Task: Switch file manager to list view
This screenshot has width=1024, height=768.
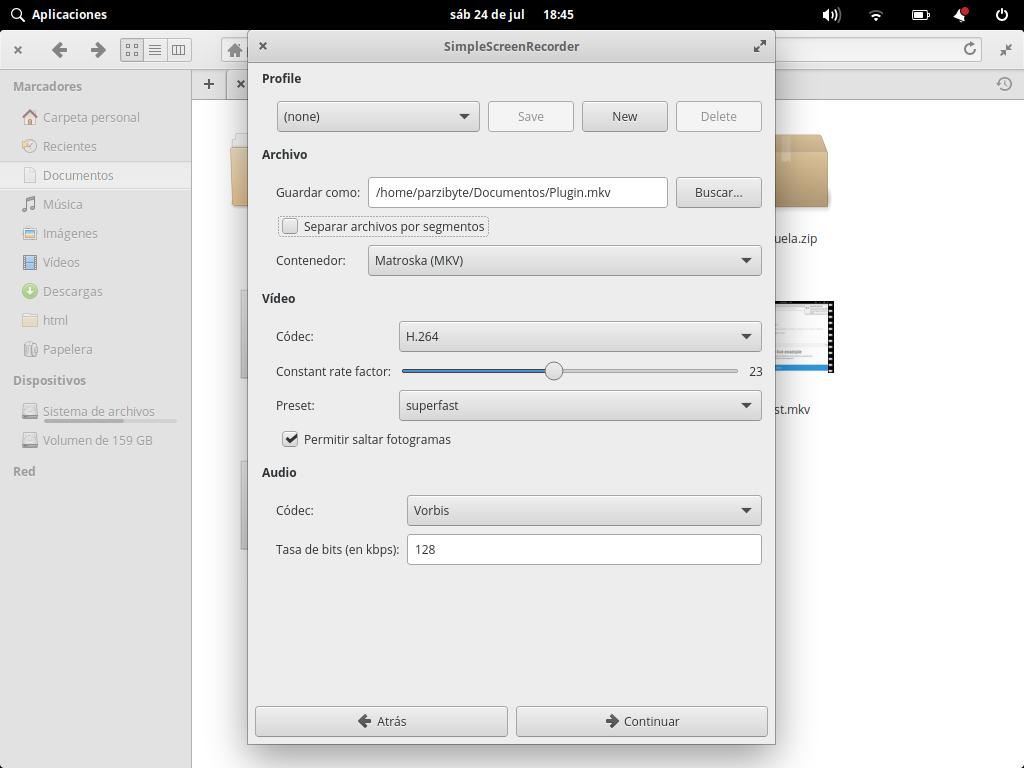Action: (155, 50)
